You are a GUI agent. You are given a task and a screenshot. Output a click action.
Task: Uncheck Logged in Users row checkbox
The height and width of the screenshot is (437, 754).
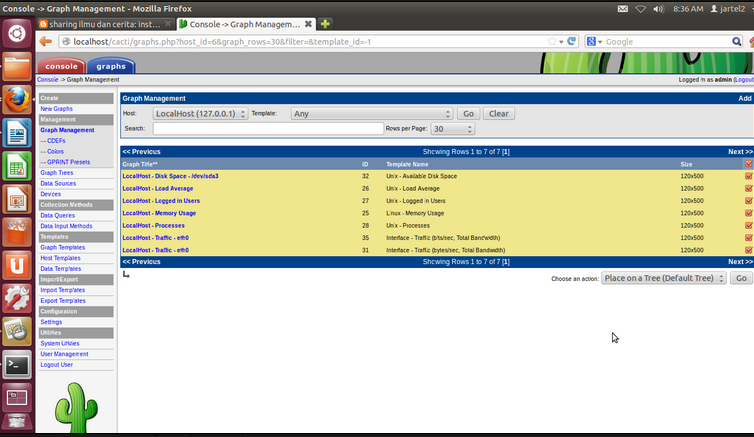tap(748, 200)
